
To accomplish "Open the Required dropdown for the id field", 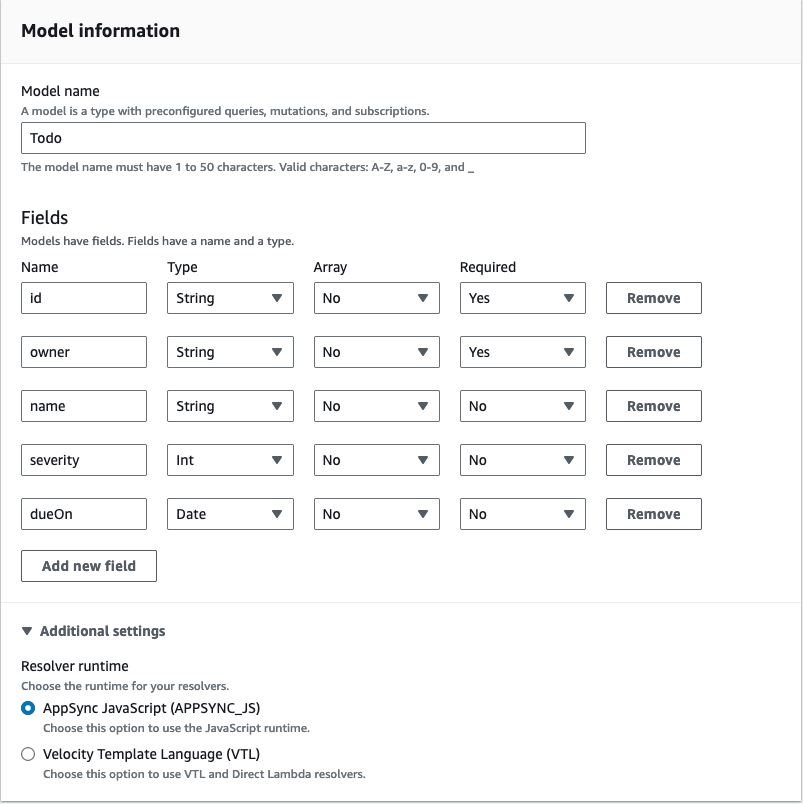I will tap(522, 297).
